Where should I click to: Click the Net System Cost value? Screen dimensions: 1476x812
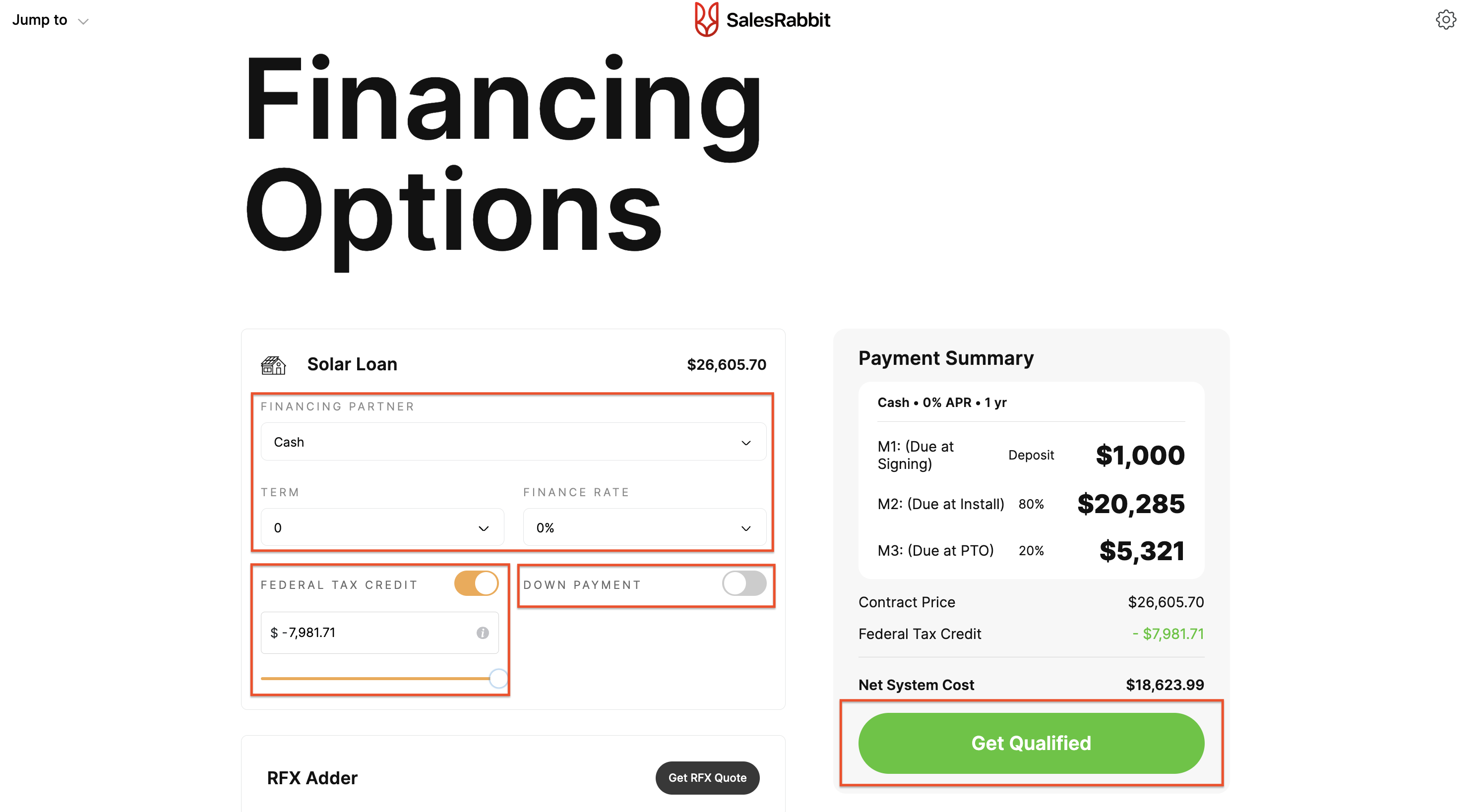click(1165, 685)
